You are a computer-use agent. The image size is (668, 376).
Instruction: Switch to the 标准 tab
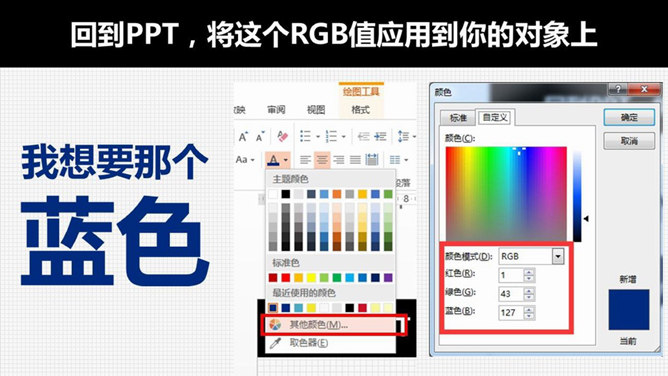[x=458, y=118]
